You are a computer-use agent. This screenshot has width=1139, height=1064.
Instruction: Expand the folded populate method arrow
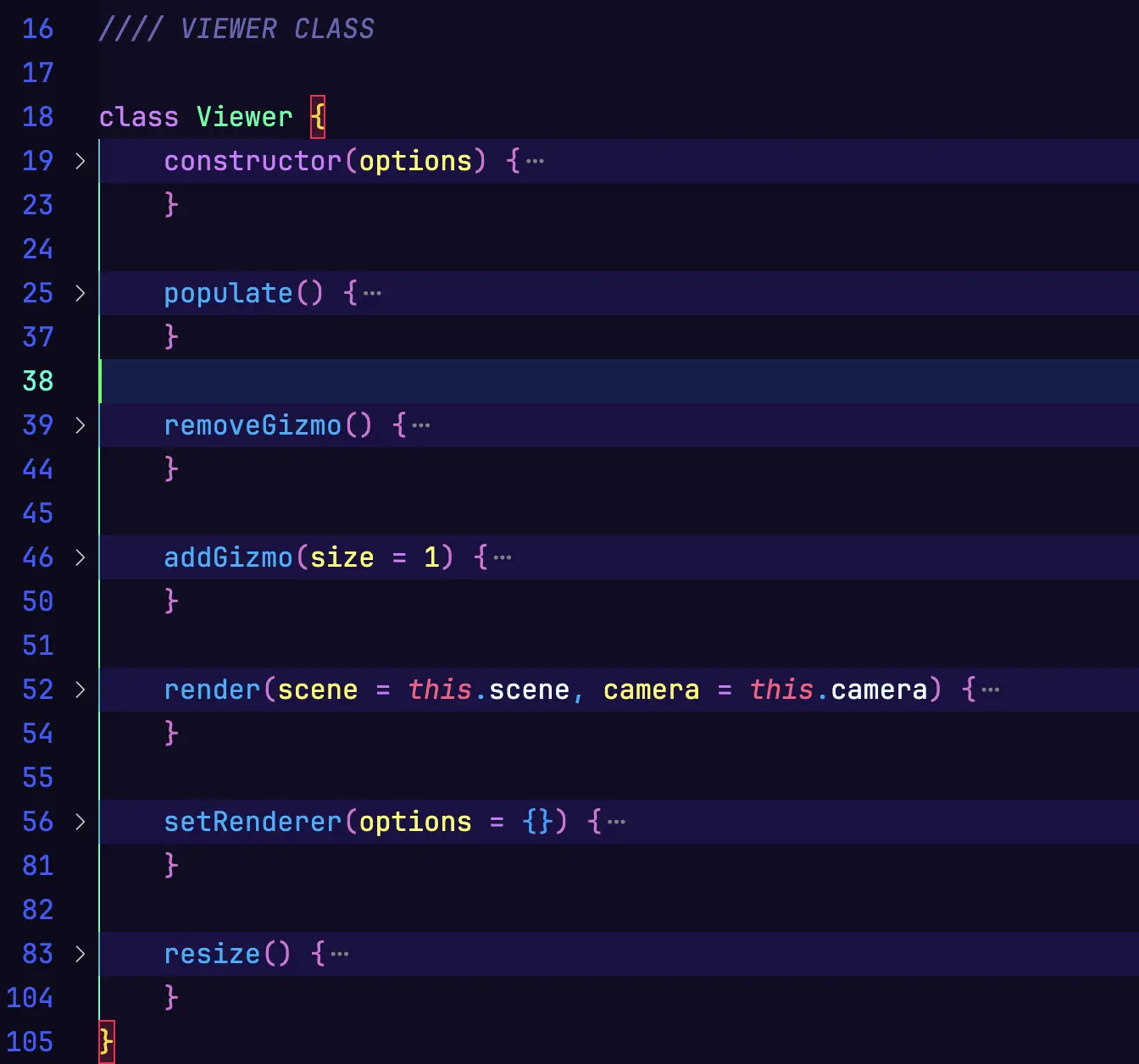[80, 293]
